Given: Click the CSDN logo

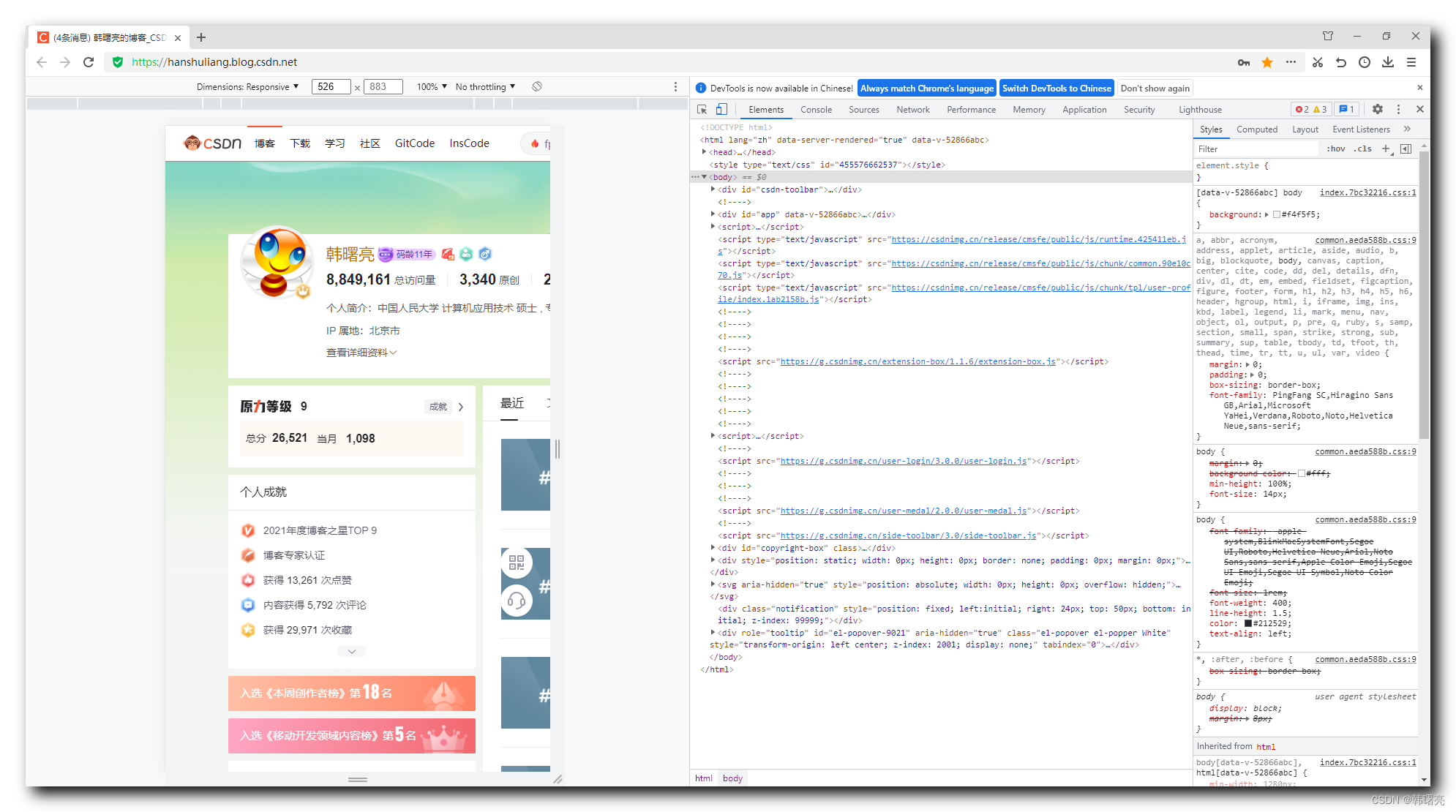Looking at the screenshot, I should (x=212, y=143).
